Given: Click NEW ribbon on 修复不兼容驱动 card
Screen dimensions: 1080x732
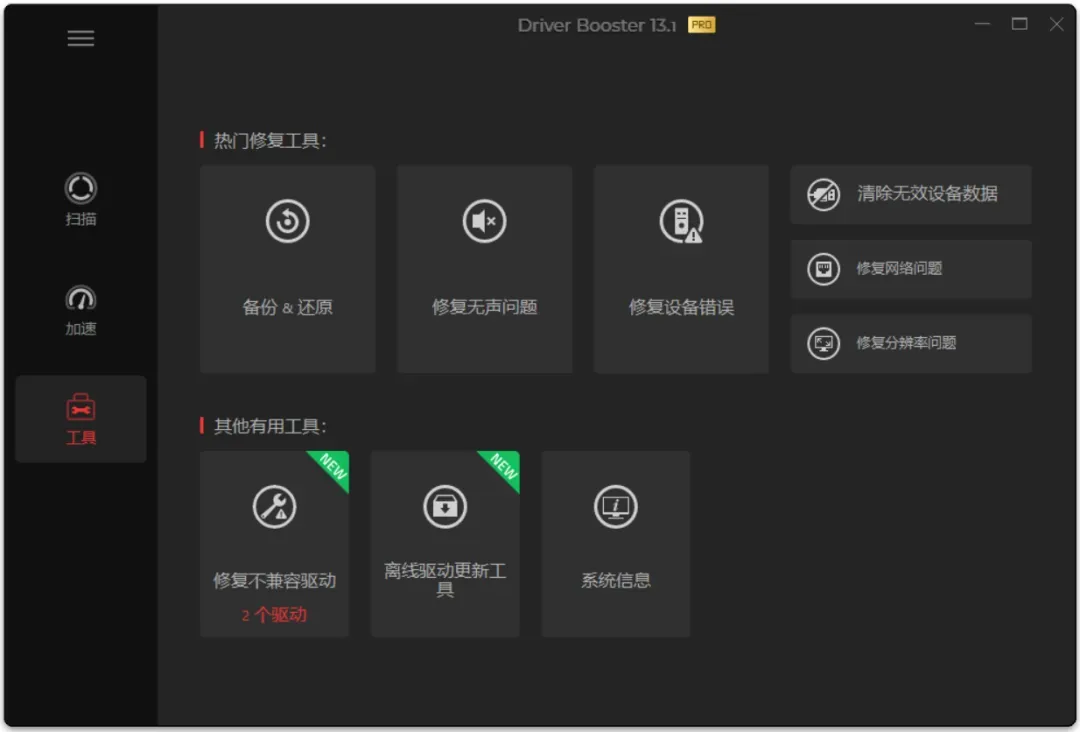Looking at the screenshot, I should [333, 466].
